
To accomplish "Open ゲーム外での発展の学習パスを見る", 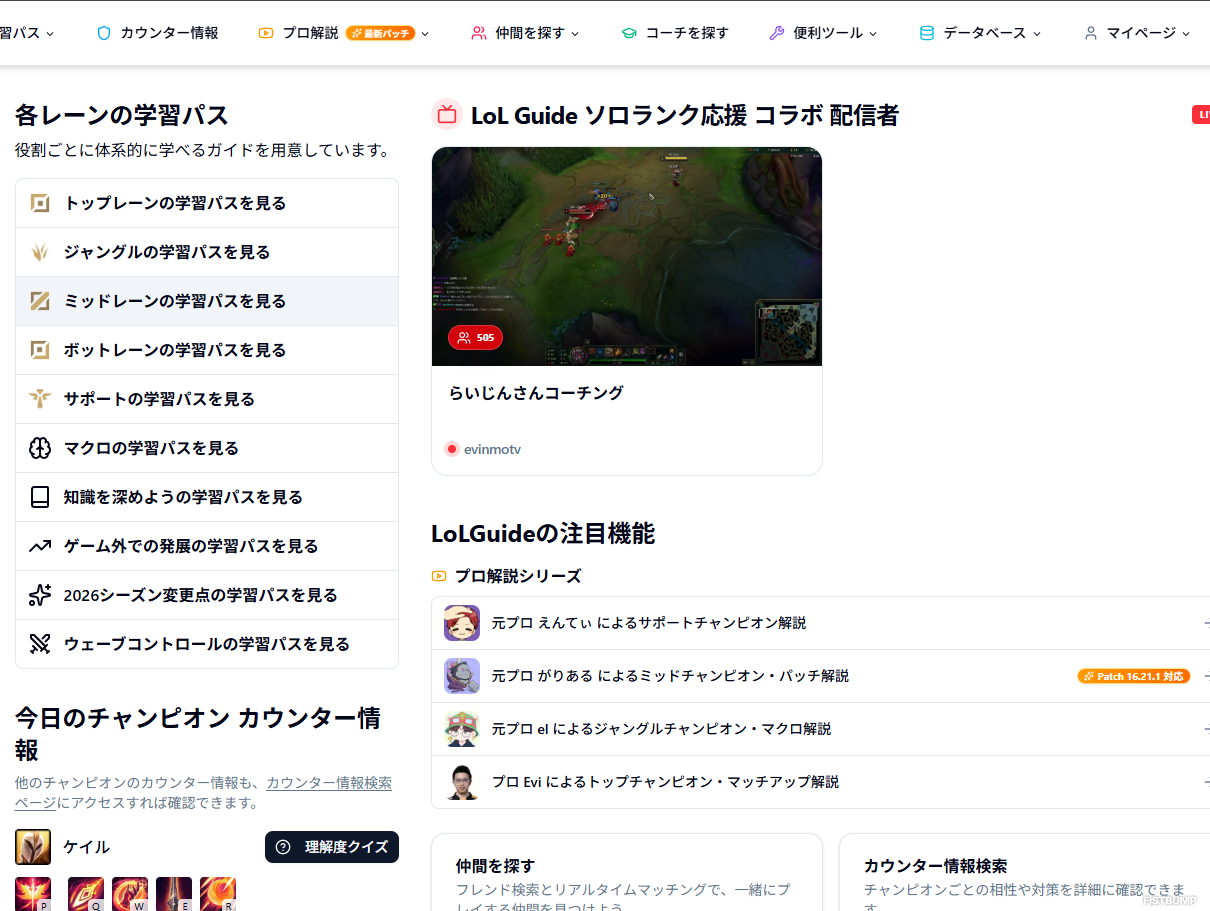I will click(x=207, y=546).
